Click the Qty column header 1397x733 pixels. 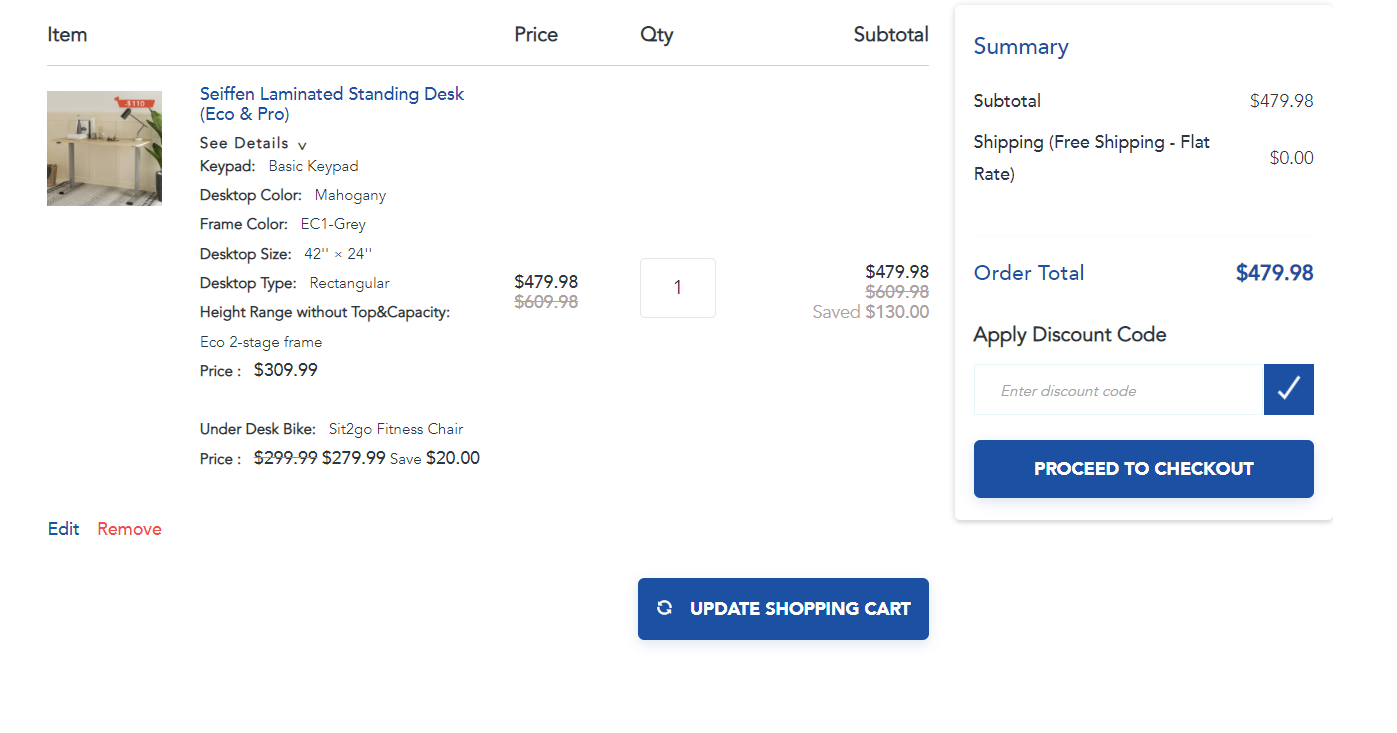(x=656, y=35)
